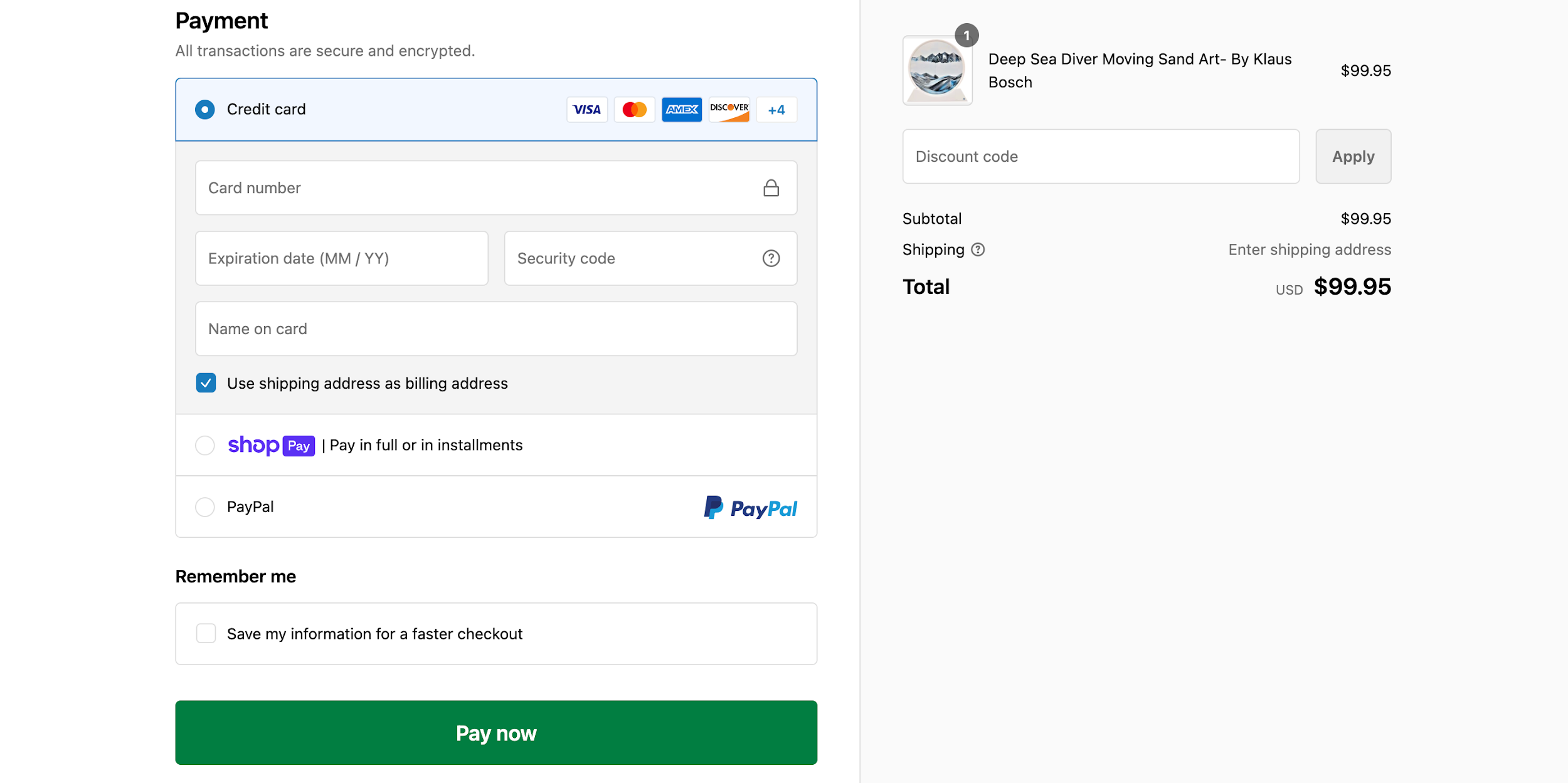Click the PayPal logo on the right
Viewport: 1568px width, 783px height.
coord(750,507)
